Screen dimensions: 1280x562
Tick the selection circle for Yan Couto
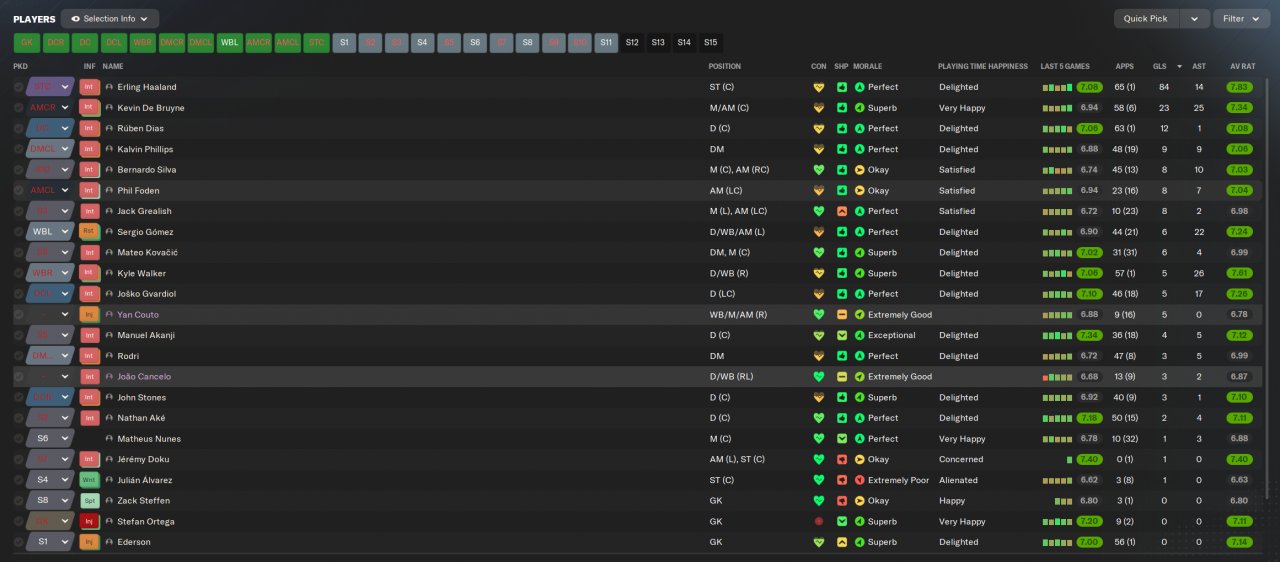coord(19,315)
